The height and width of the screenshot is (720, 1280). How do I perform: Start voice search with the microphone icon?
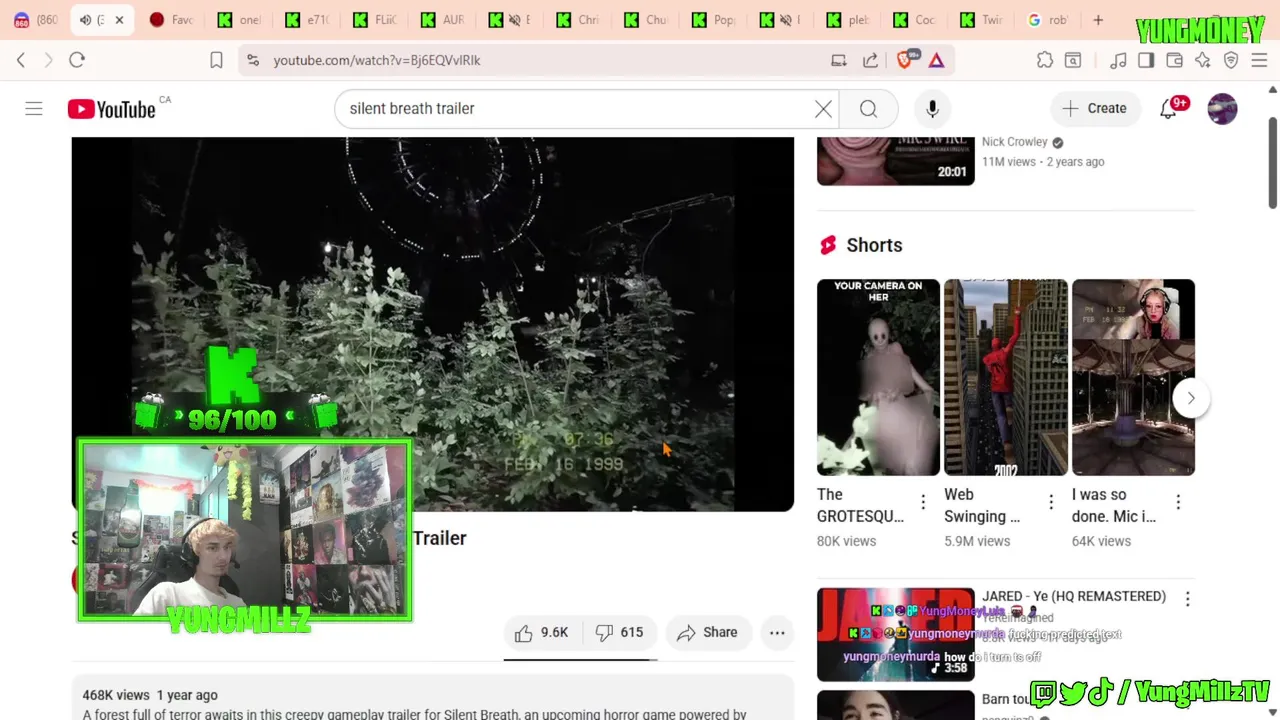pyautogui.click(x=932, y=108)
